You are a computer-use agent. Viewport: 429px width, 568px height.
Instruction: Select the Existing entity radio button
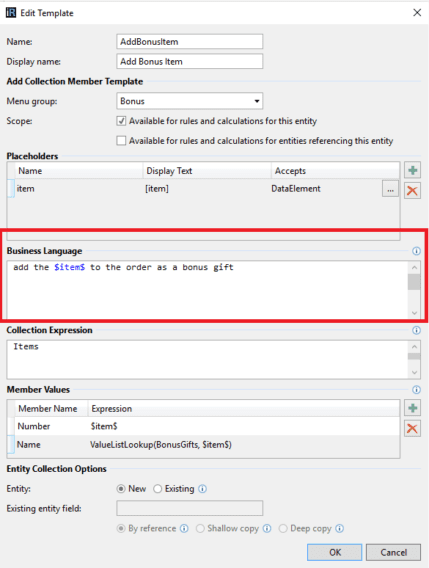coord(157,489)
